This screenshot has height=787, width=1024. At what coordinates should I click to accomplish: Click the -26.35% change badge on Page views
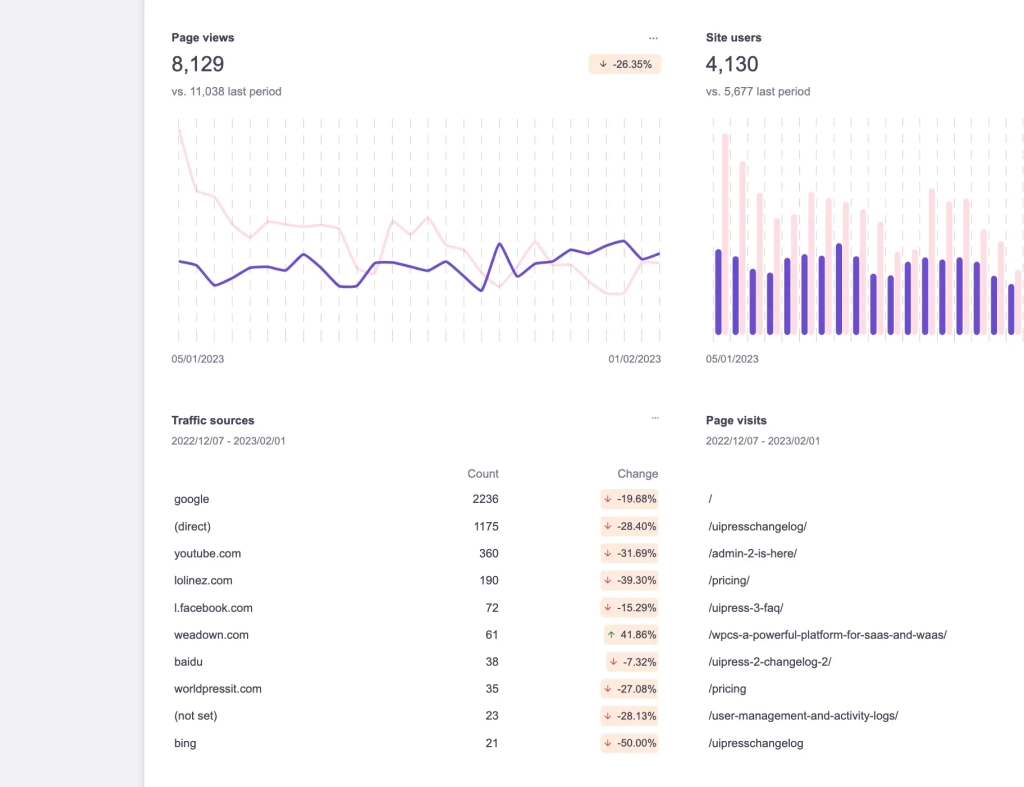click(625, 64)
